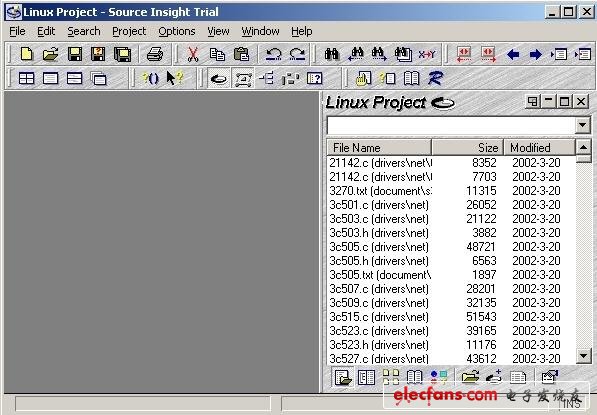Sort by the File Name column header
Viewport: 597px width, 415px height.
coord(379,147)
